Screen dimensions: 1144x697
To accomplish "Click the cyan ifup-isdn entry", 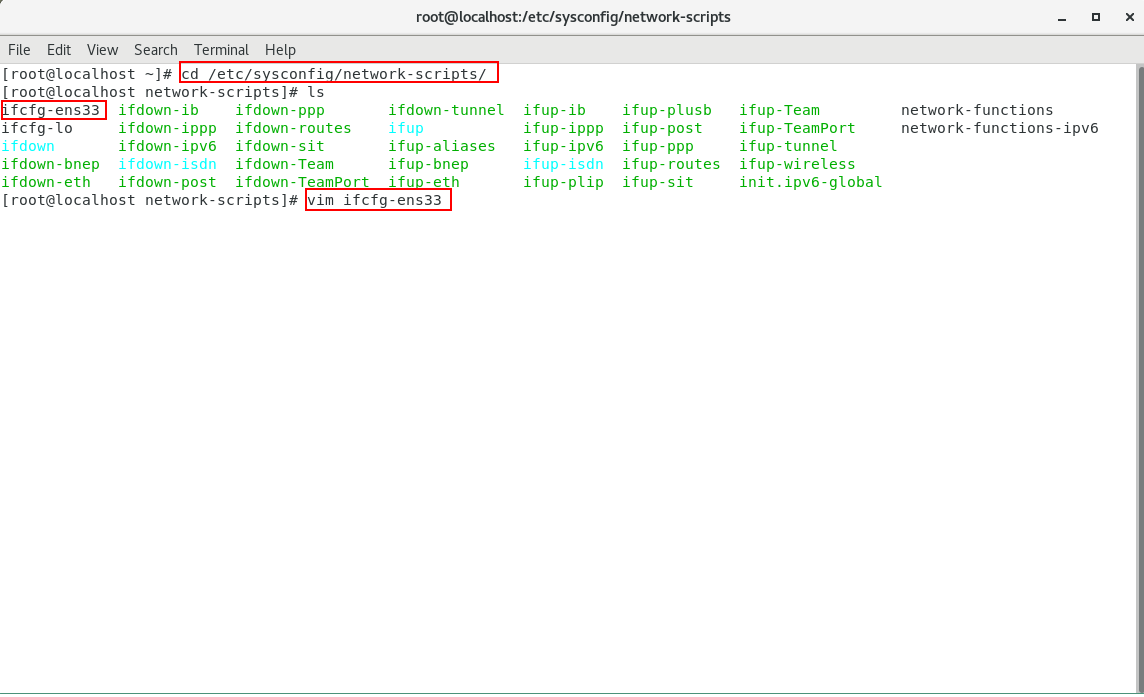I will pyautogui.click(x=563, y=164).
